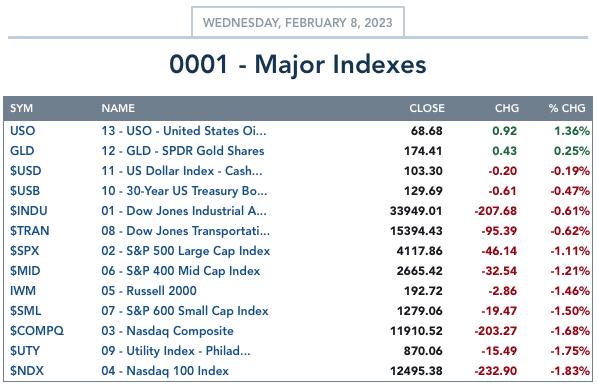Viewport: 598px width, 388px height.
Task: Open Nasdaq Composite name link
Action: click(x=167, y=331)
